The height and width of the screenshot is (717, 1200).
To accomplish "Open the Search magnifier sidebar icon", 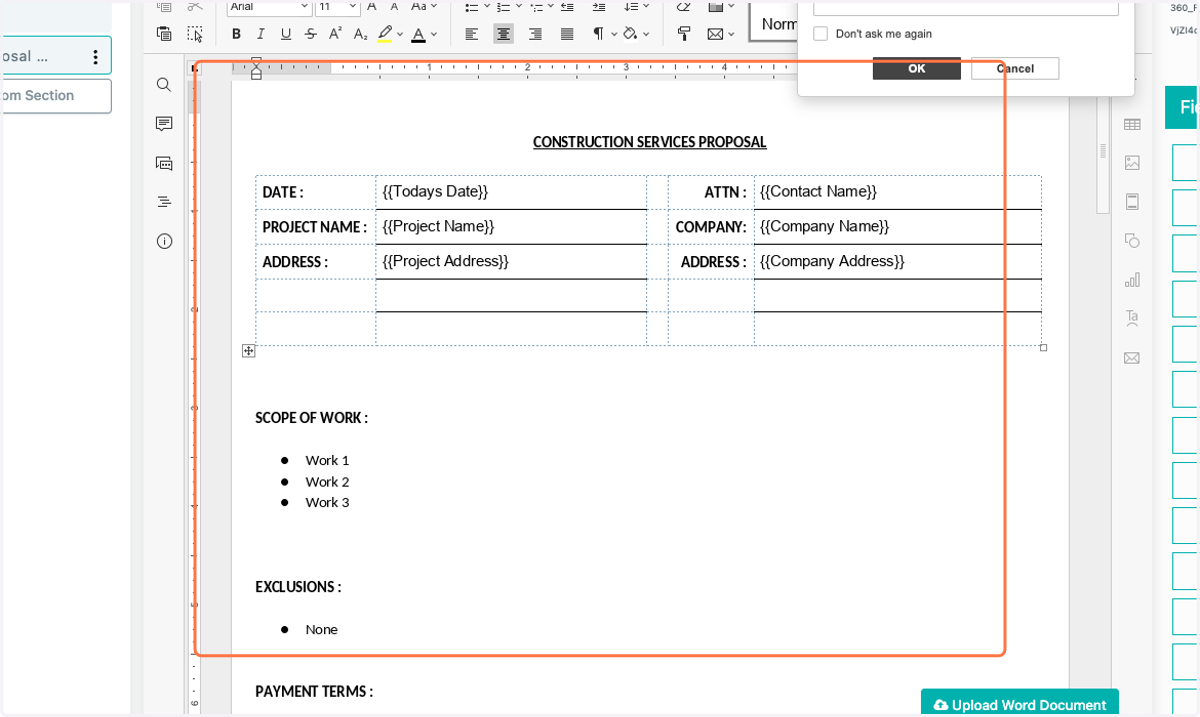I will tap(164, 85).
